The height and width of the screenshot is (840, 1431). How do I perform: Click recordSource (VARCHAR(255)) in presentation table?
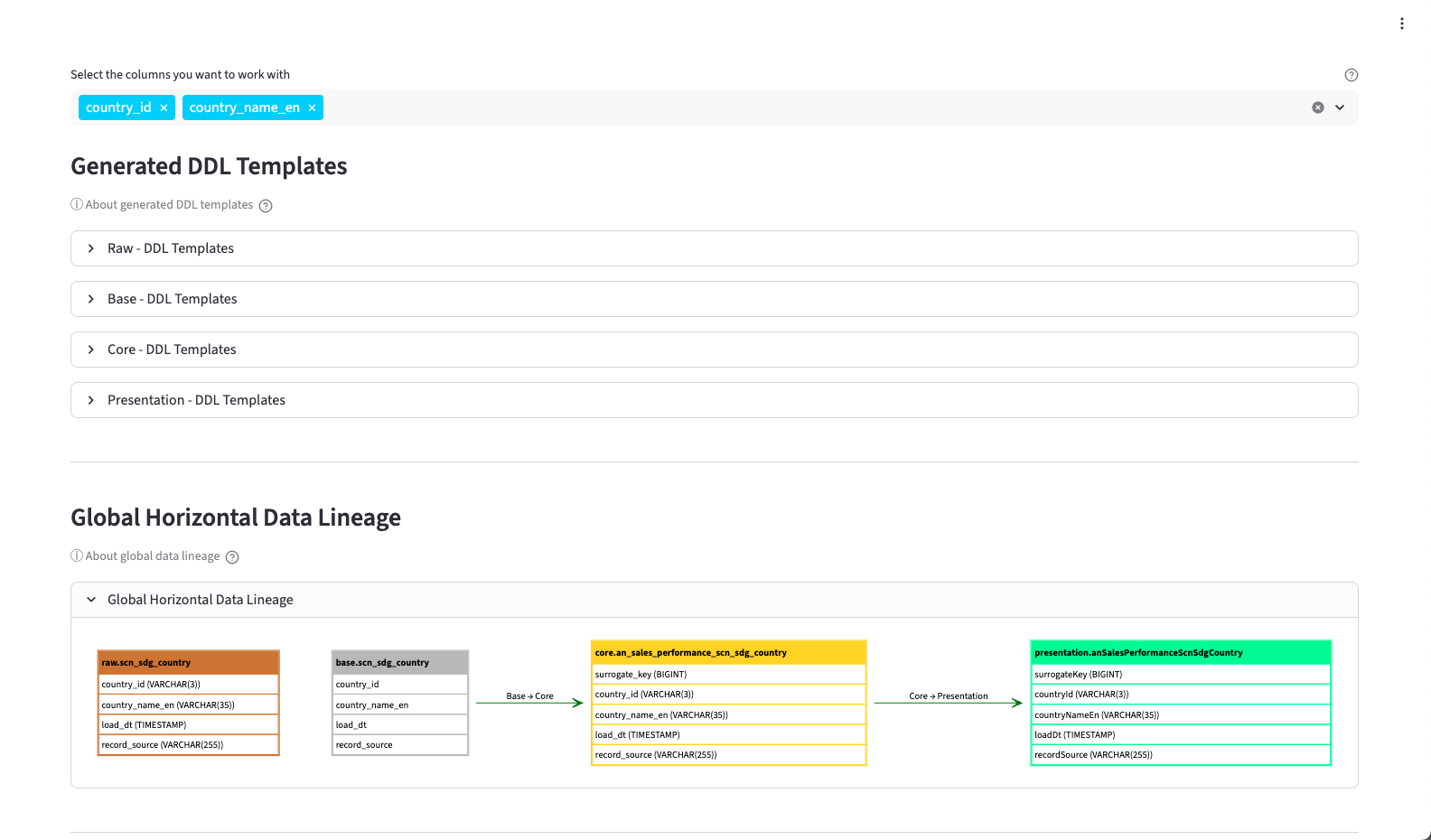click(1181, 754)
